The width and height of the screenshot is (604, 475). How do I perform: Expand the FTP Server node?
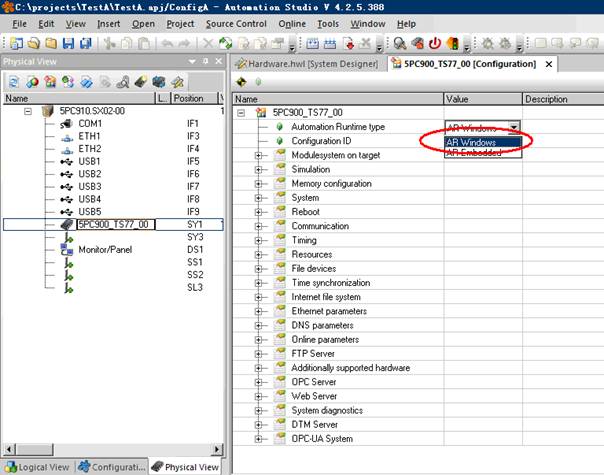259,354
